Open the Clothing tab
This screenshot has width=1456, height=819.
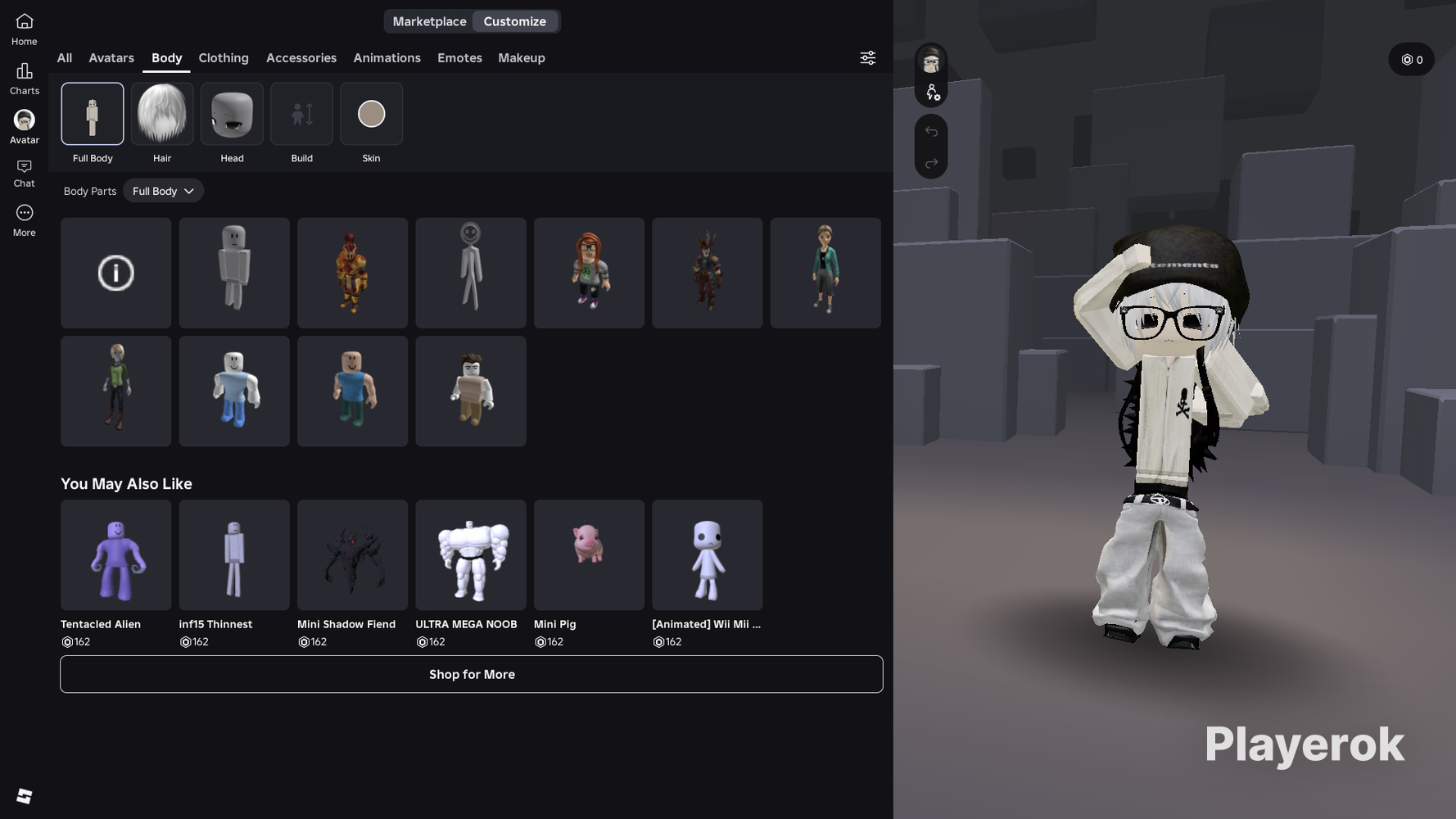pos(224,58)
